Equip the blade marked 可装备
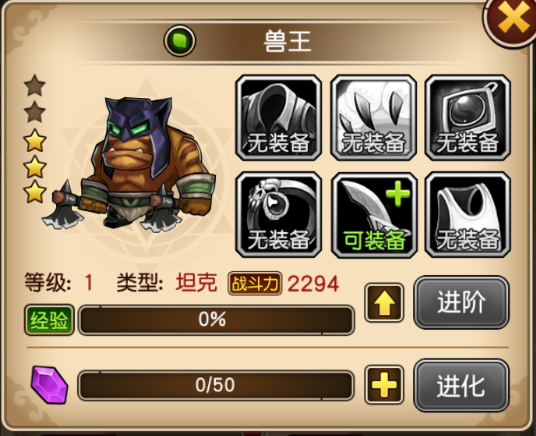Screen dimensions: 536x436 (x=374, y=215)
